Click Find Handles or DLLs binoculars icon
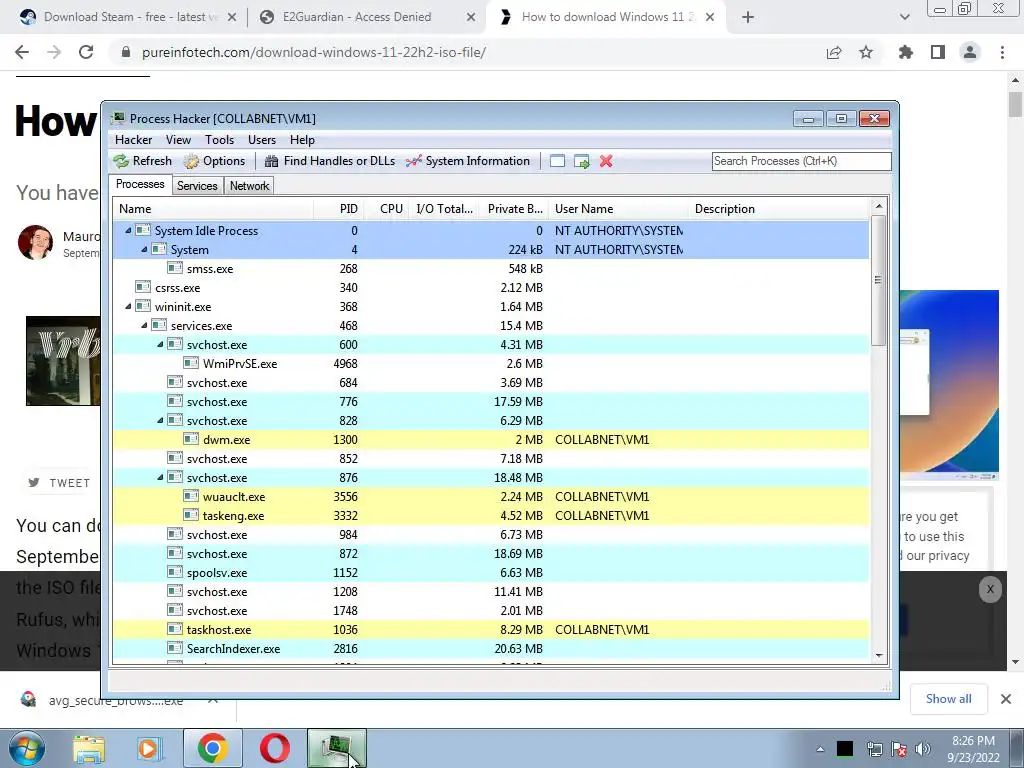 (272, 161)
